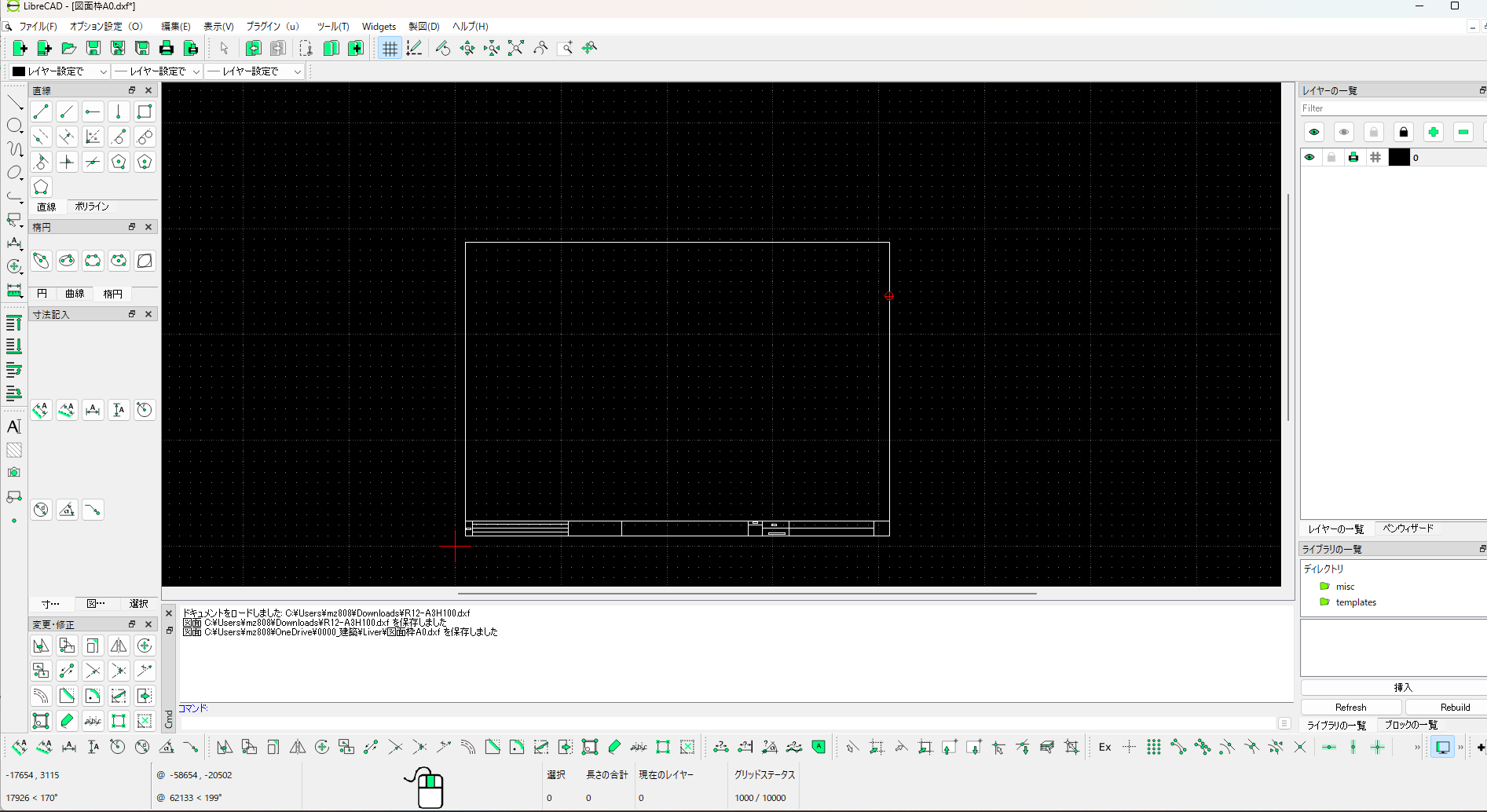Click the auto zoom icon in toolbar
Viewport: 1487px width, 812px height.
click(515, 49)
